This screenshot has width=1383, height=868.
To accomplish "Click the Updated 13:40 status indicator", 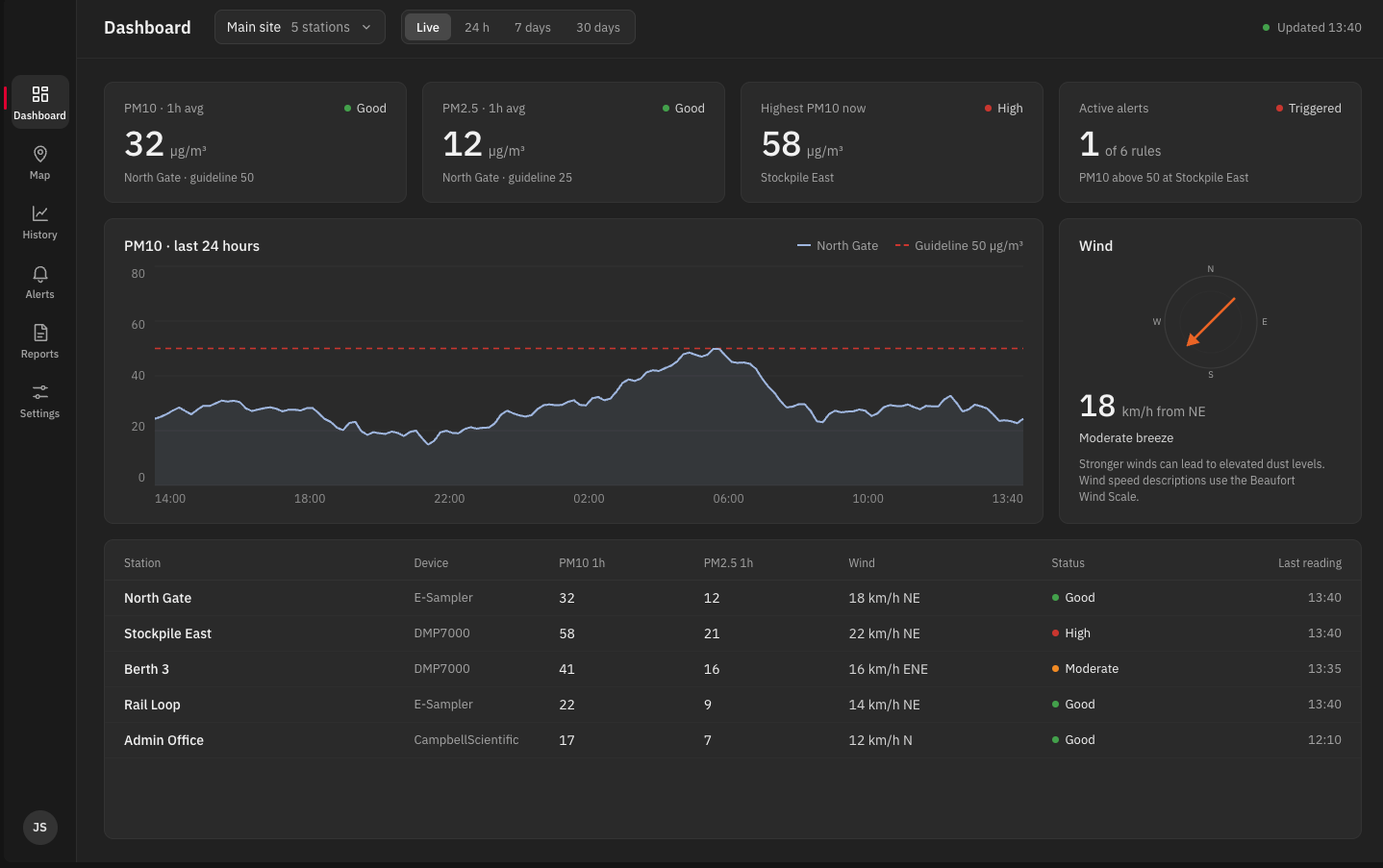I will 1312,27.
